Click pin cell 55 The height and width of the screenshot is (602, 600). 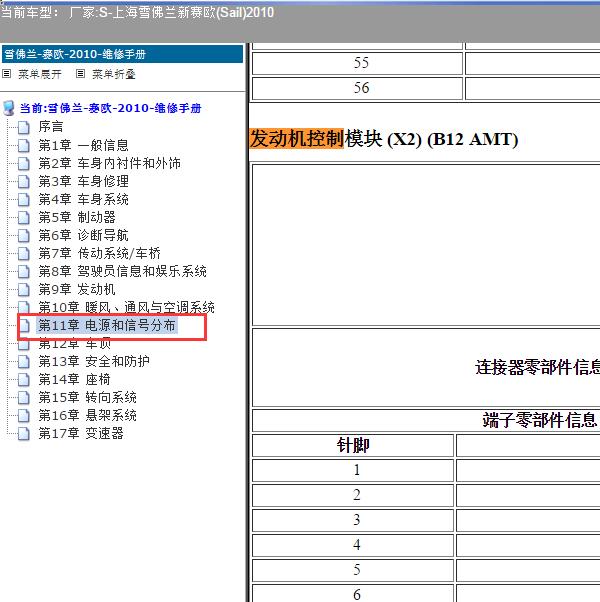coord(357,63)
